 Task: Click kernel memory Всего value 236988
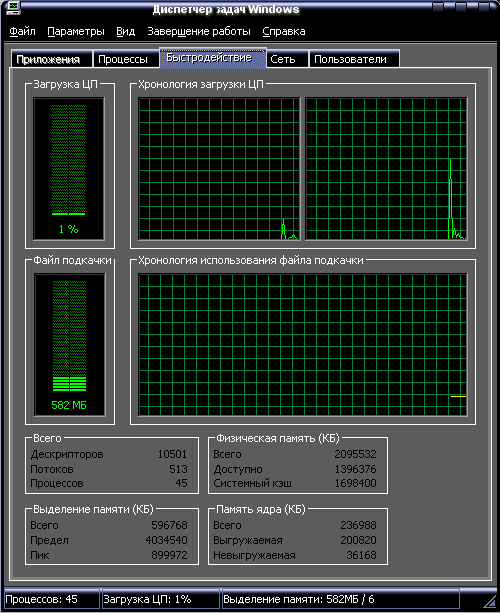(358, 525)
